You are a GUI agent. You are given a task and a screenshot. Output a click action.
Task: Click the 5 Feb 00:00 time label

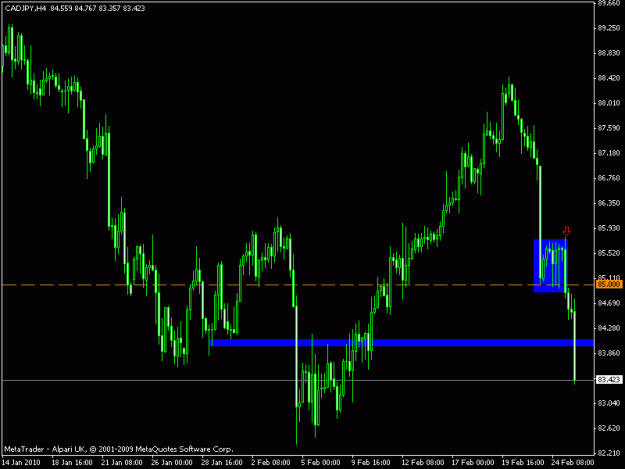click(321, 463)
